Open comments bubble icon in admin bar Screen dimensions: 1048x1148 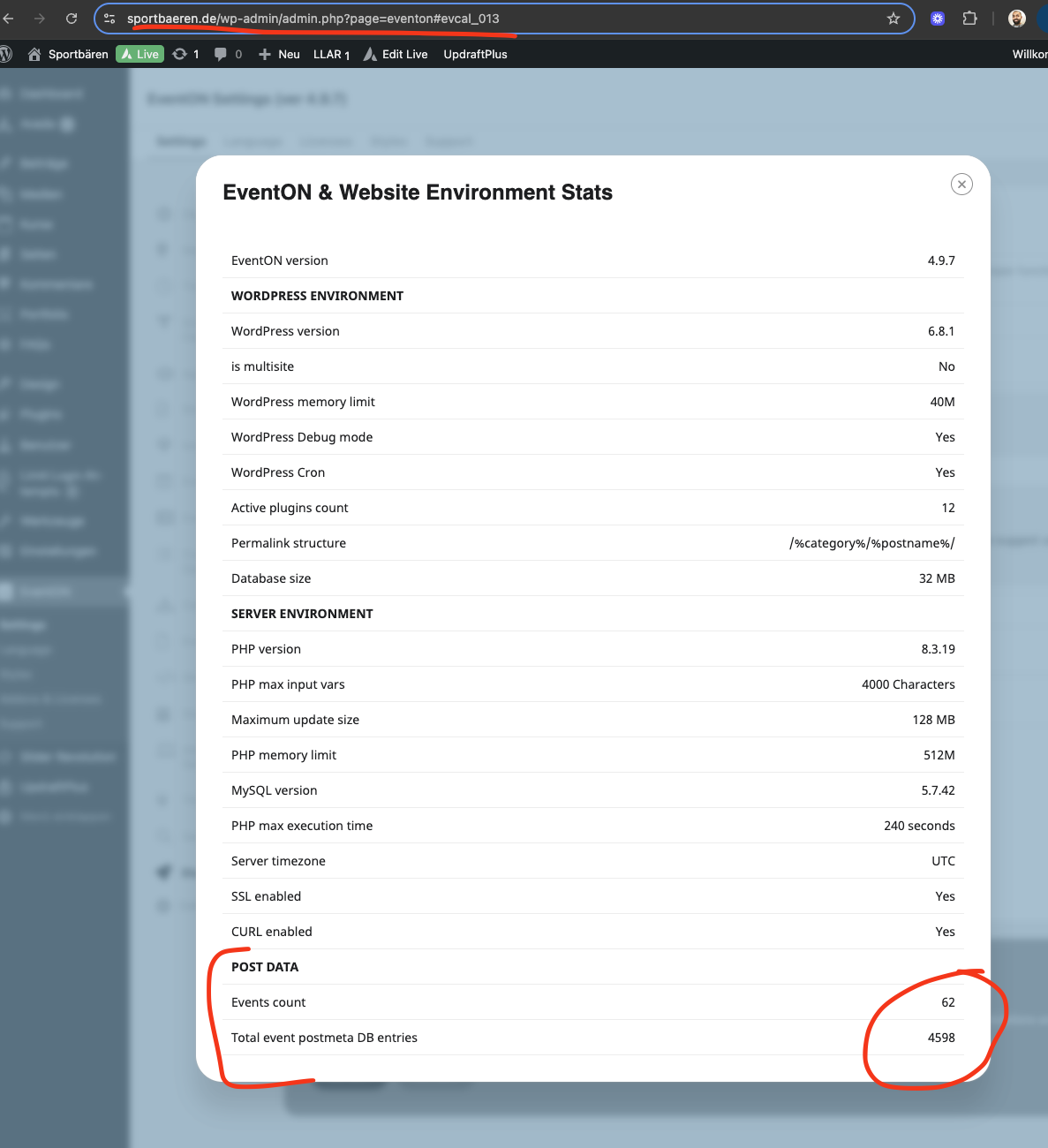(228, 54)
